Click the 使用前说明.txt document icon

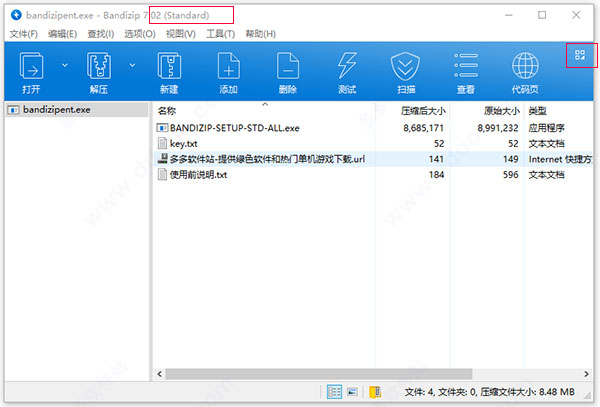[x=162, y=175]
